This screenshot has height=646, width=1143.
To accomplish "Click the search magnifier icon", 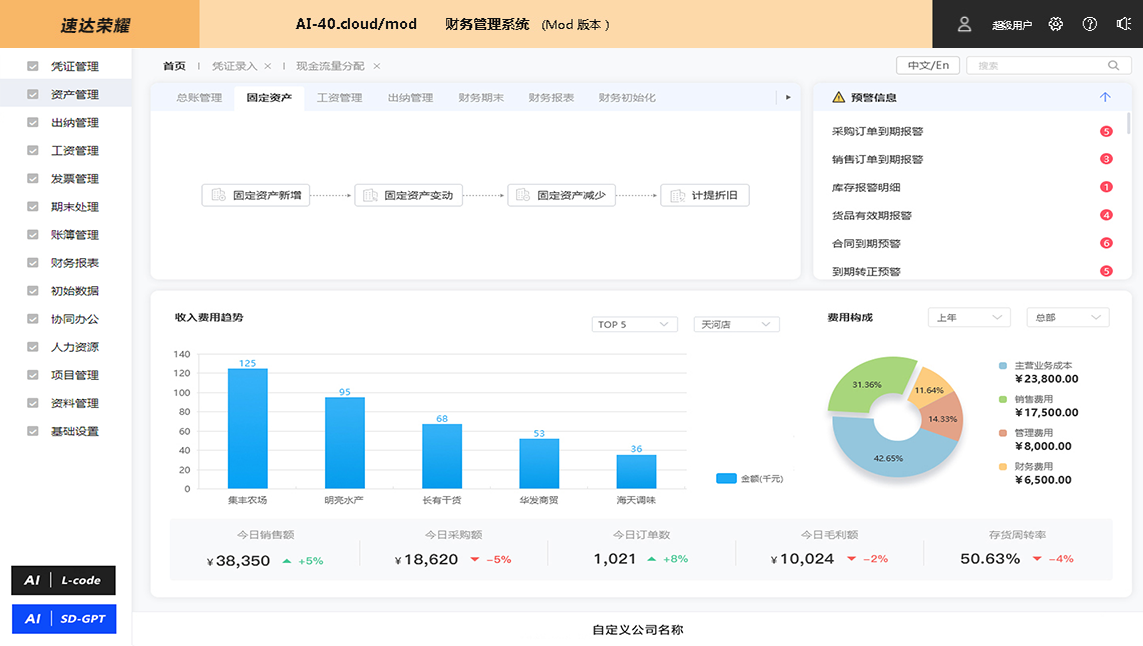I will pos(1113,66).
